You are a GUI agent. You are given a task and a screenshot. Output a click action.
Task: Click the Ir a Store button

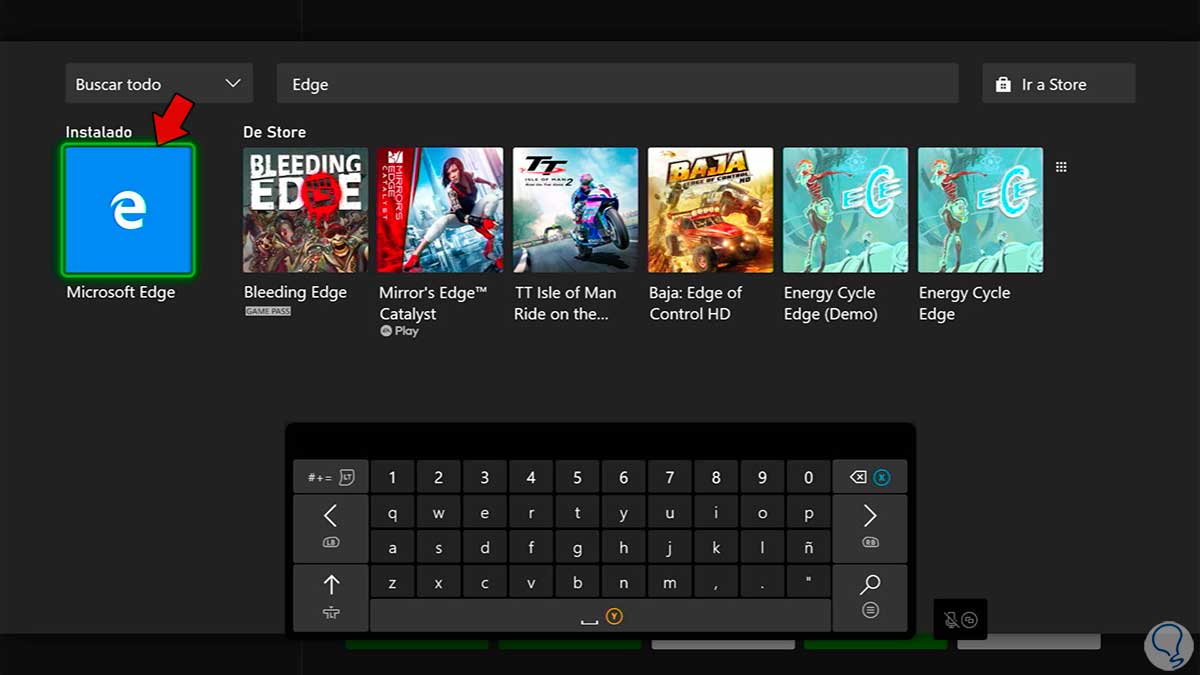(1059, 84)
